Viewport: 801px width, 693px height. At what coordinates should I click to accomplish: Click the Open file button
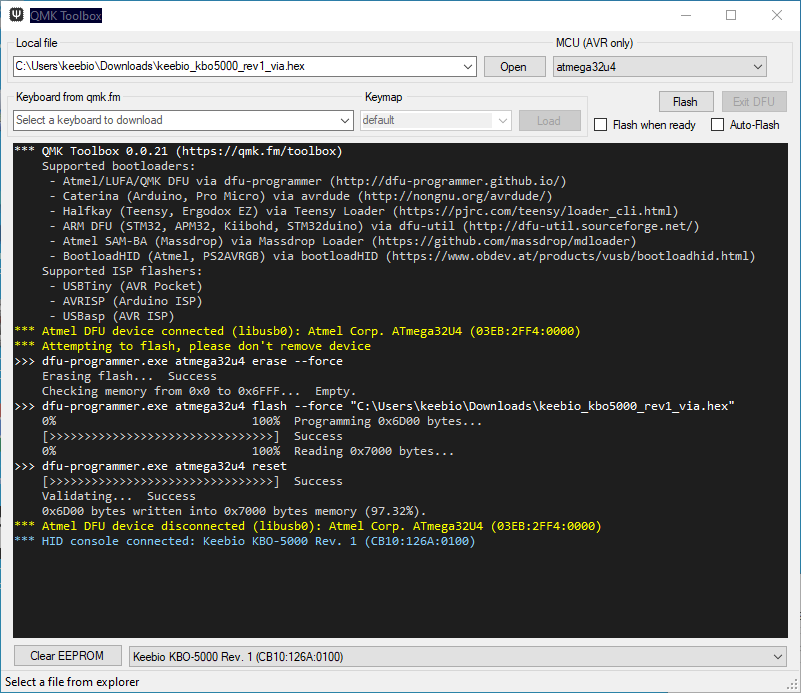click(x=513, y=67)
